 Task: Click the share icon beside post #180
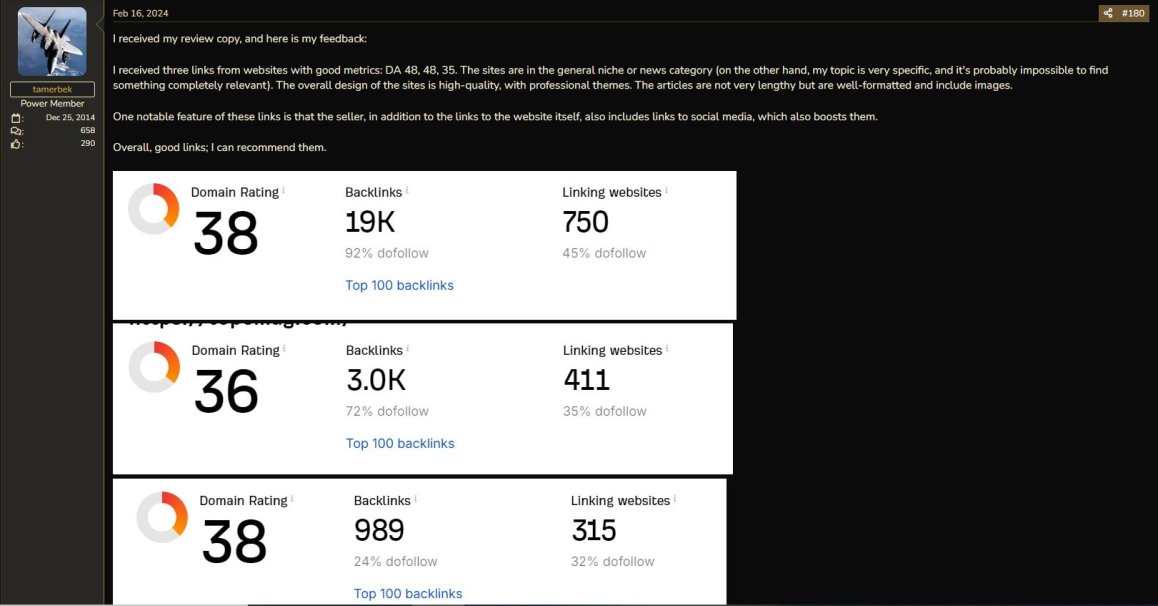(1108, 13)
